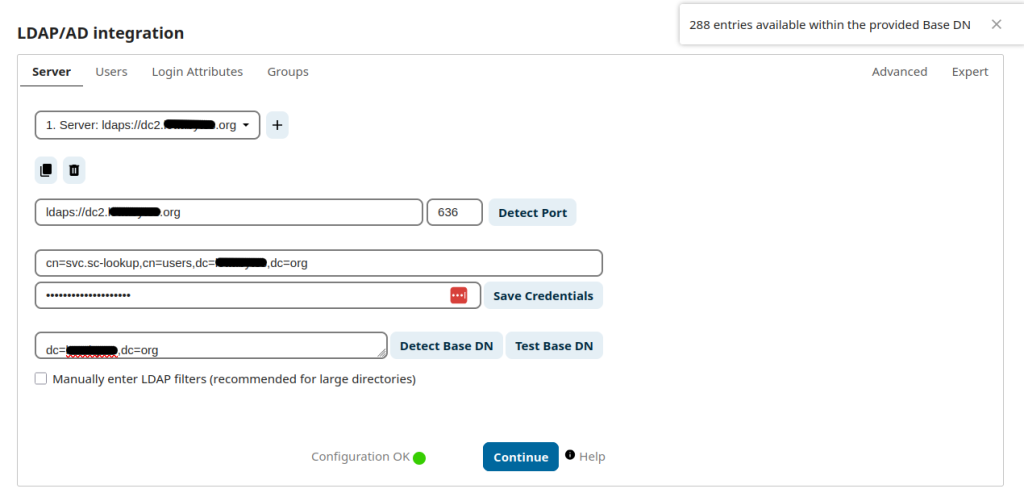Switch to the Users tab
Image resolution: width=1024 pixels, height=497 pixels.
pyautogui.click(x=111, y=72)
